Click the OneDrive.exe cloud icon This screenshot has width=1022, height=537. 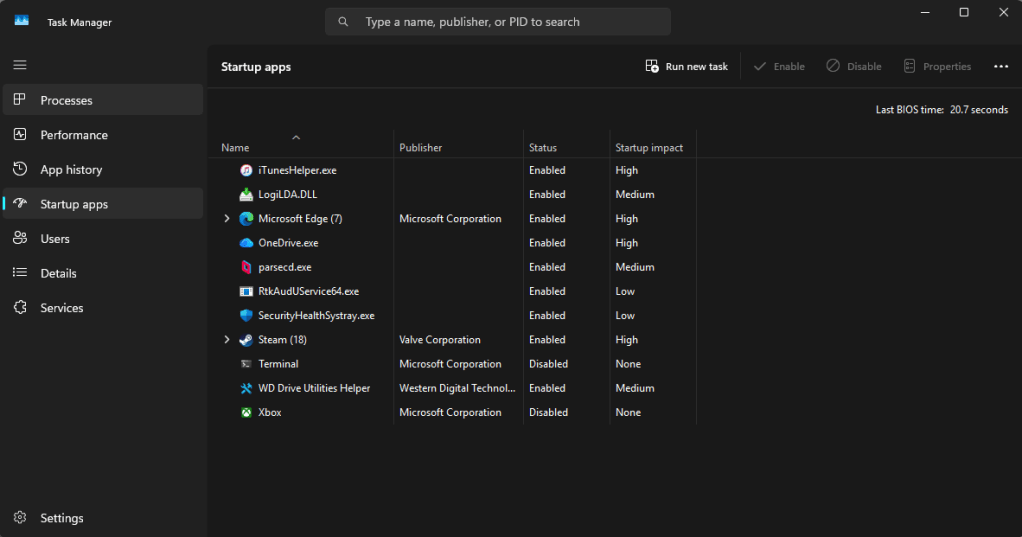pos(246,242)
